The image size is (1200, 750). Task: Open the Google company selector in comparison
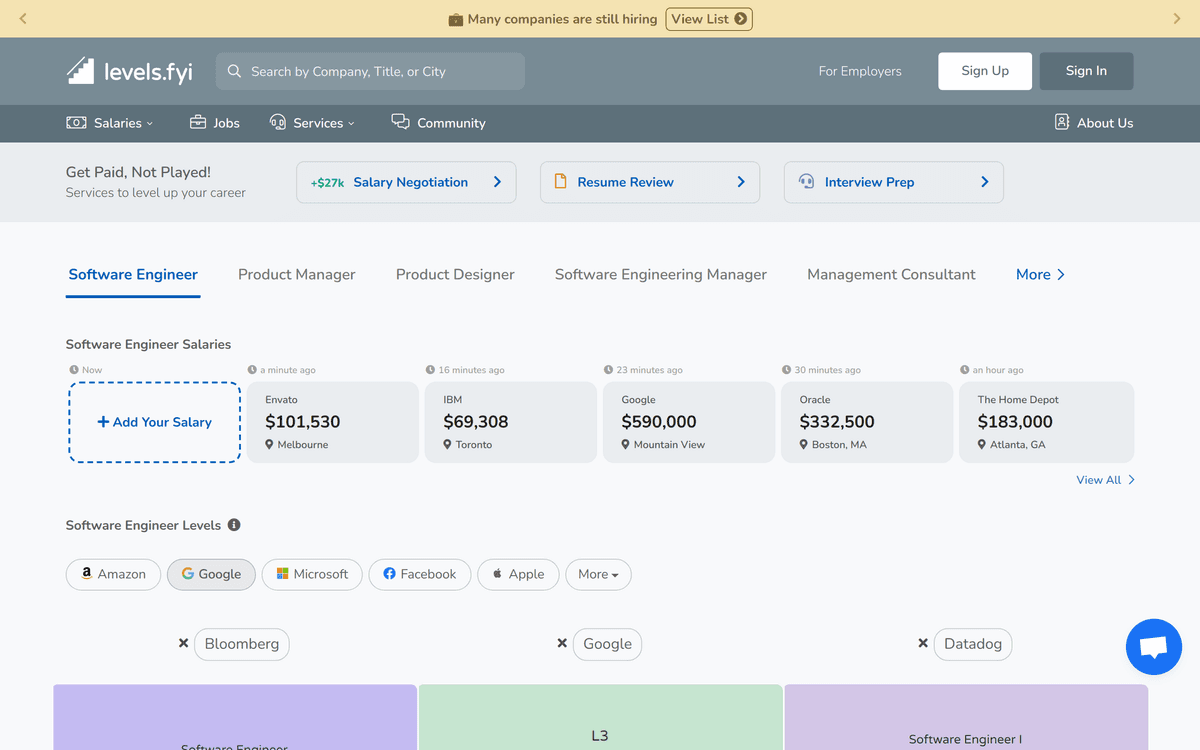pos(608,644)
